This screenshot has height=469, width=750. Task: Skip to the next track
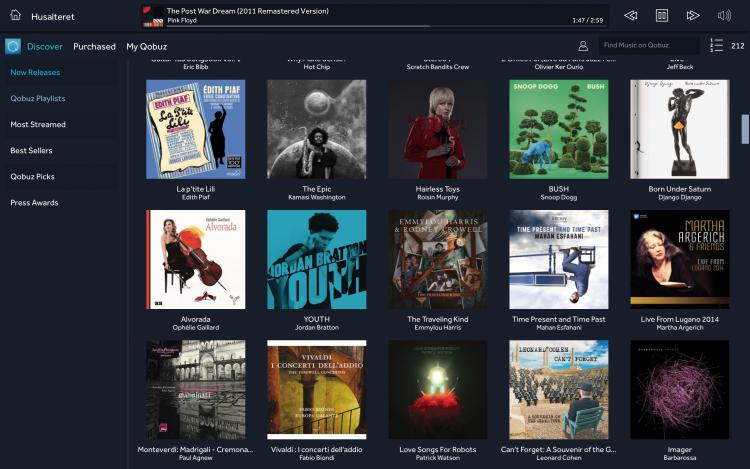[x=693, y=16]
